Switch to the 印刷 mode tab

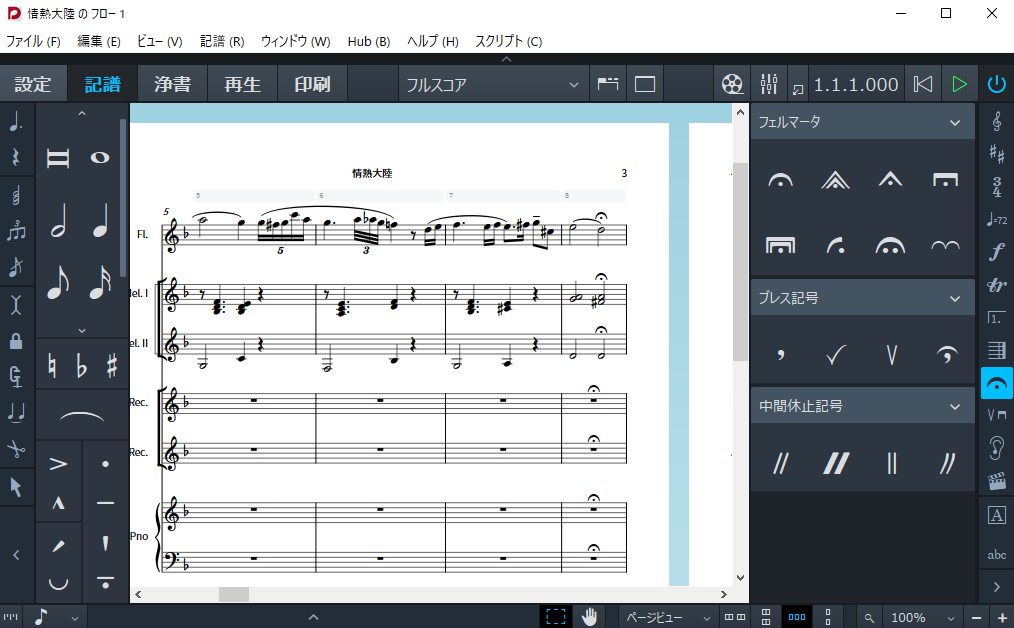point(312,84)
